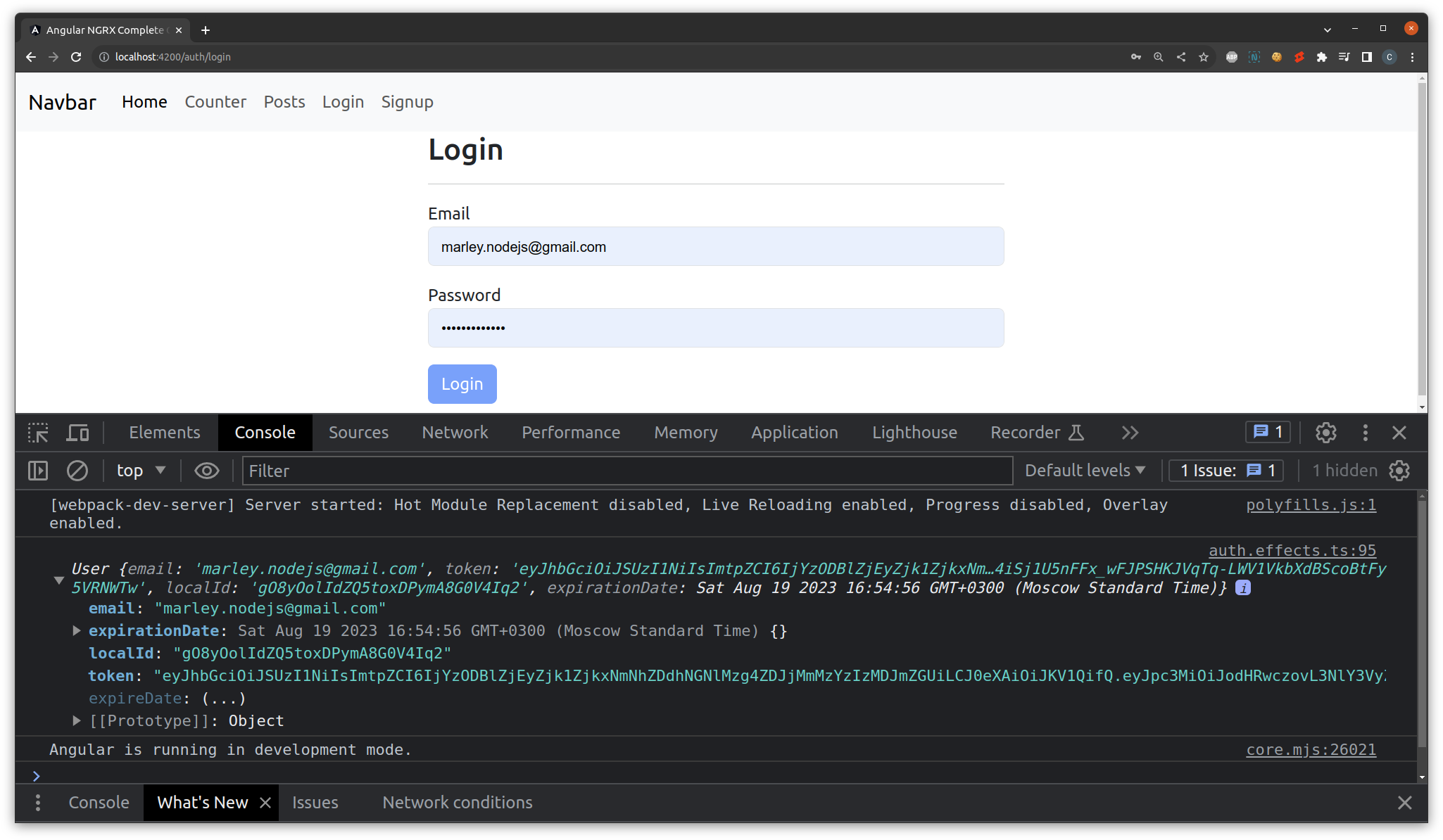The width and height of the screenshot is (1443, 840).
Task: Reload the current page
Action: pyautogui.click(x=76, y=57)
